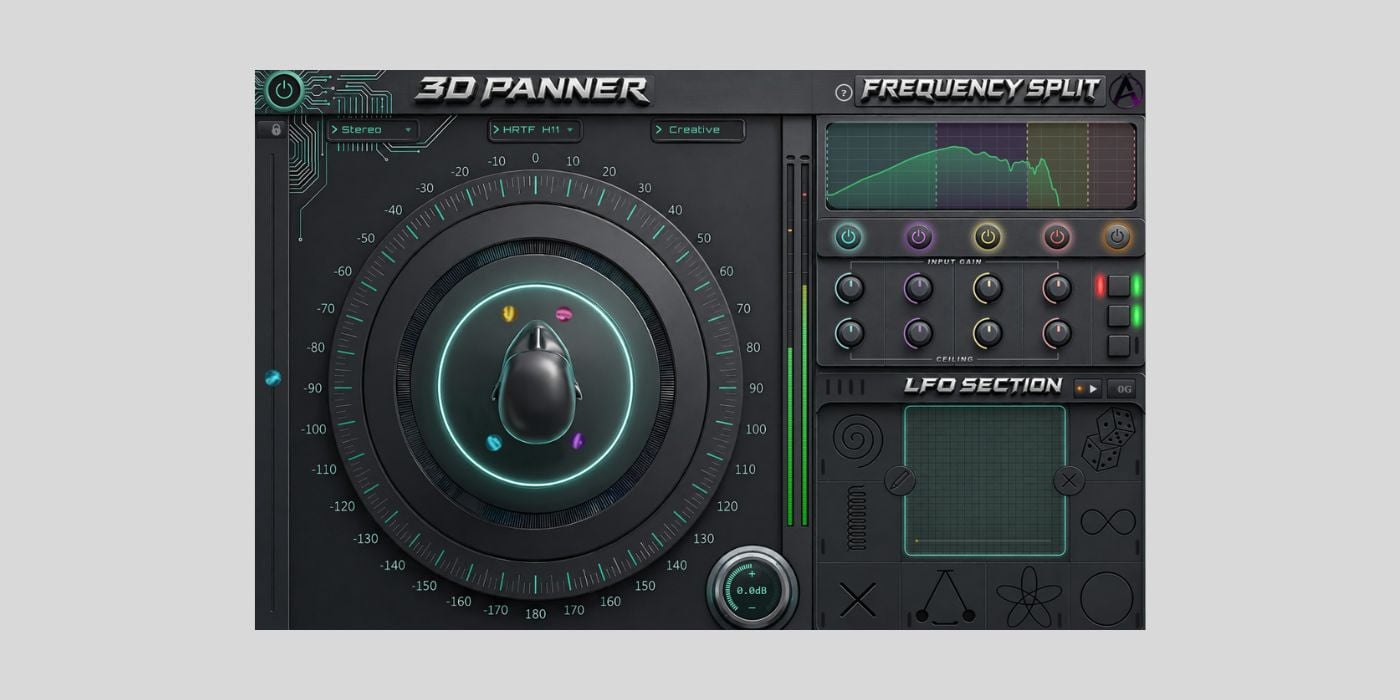The image size is (1400, 700).
Task: Toggle the yellow band power button
Action: [988, 237]
